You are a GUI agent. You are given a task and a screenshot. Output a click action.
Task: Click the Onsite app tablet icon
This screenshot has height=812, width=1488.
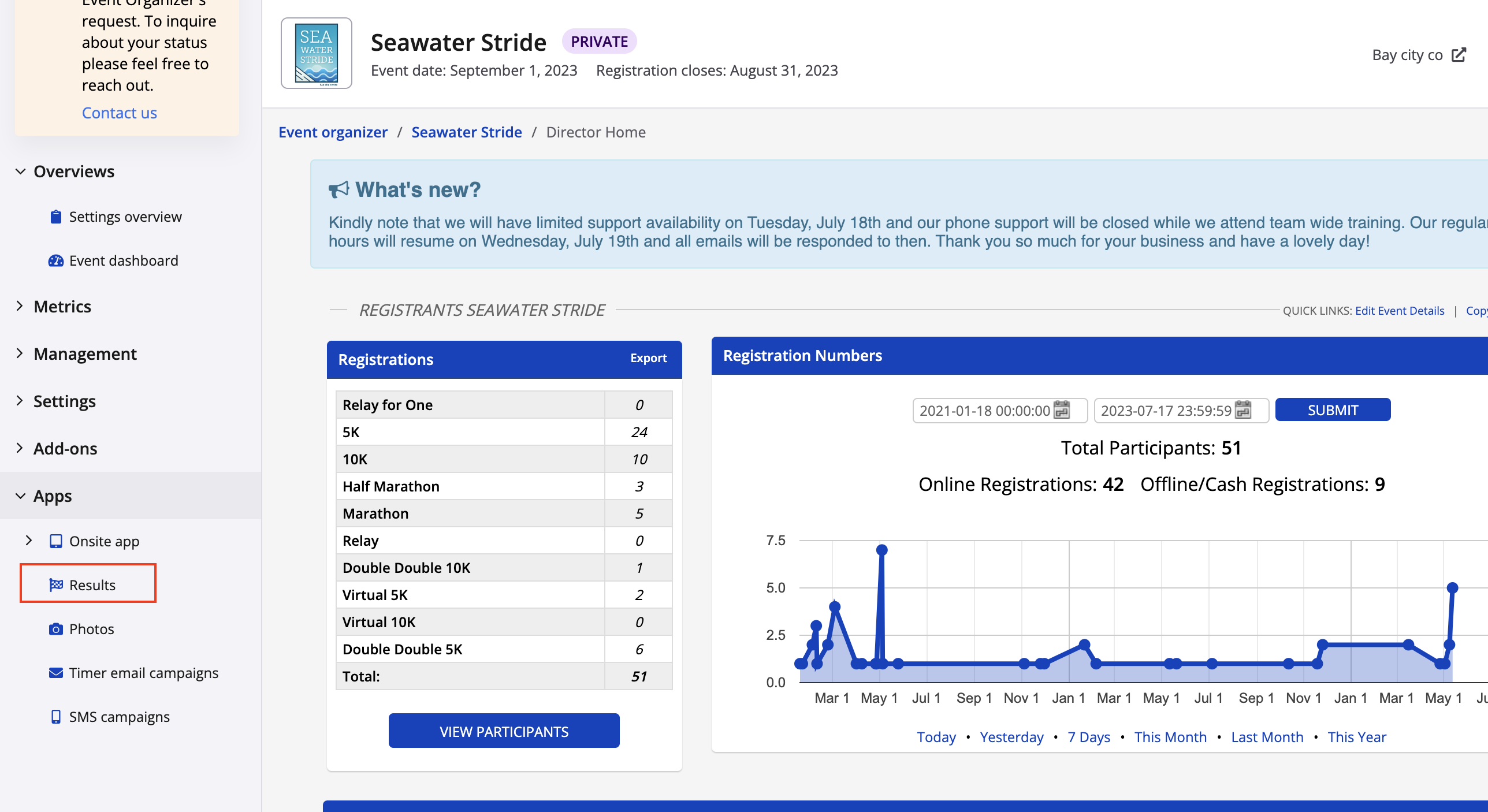(55, 541)
